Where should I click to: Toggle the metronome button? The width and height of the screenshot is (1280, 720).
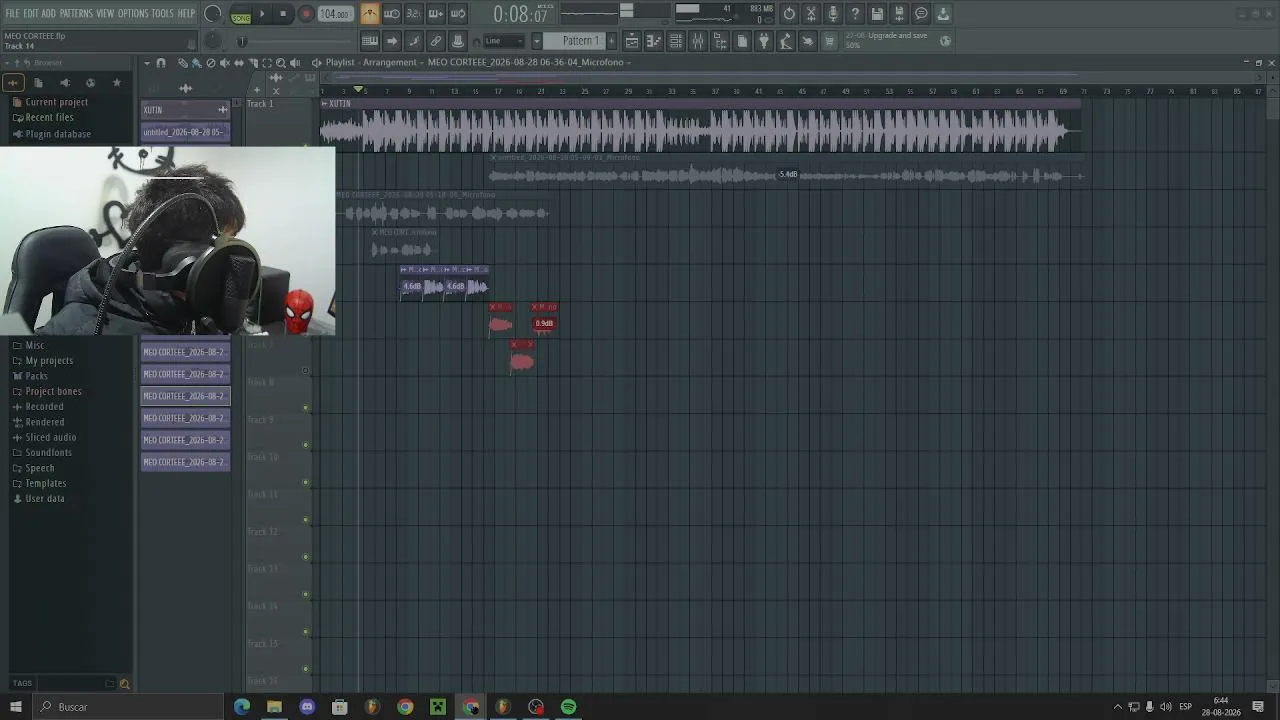pyautogui.click(x=370, y=14)
